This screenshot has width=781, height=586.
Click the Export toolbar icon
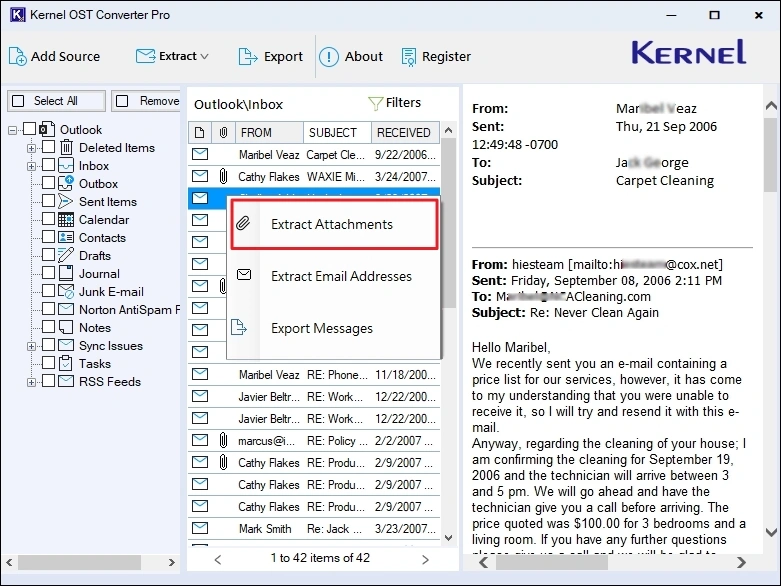(249, 56)
